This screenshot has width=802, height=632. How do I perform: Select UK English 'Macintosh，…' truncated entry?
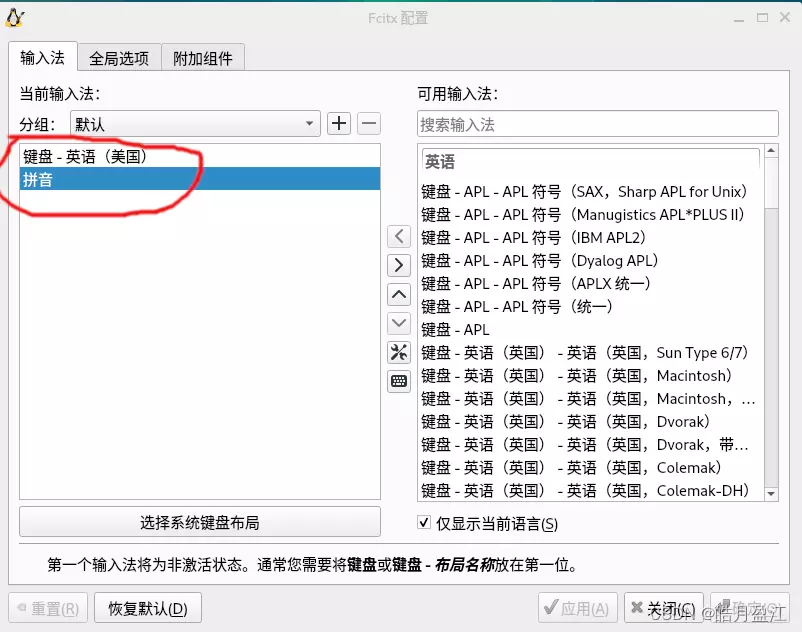pyautogui.click(x=591, y=399)
